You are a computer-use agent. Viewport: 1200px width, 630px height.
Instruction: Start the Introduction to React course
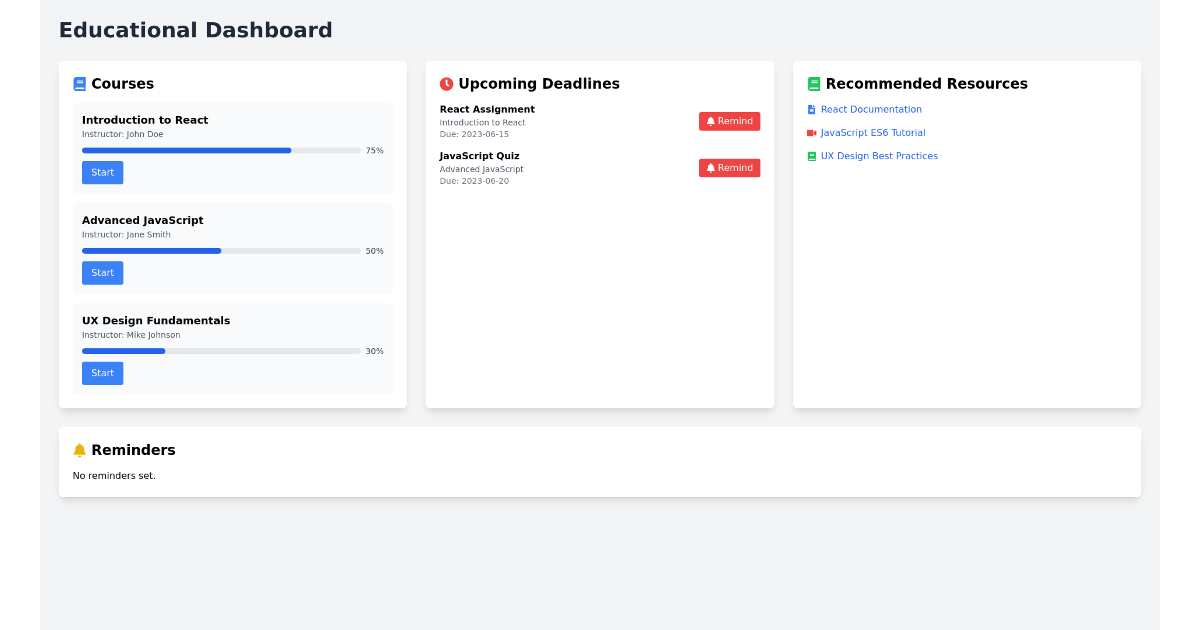(102, 172)
